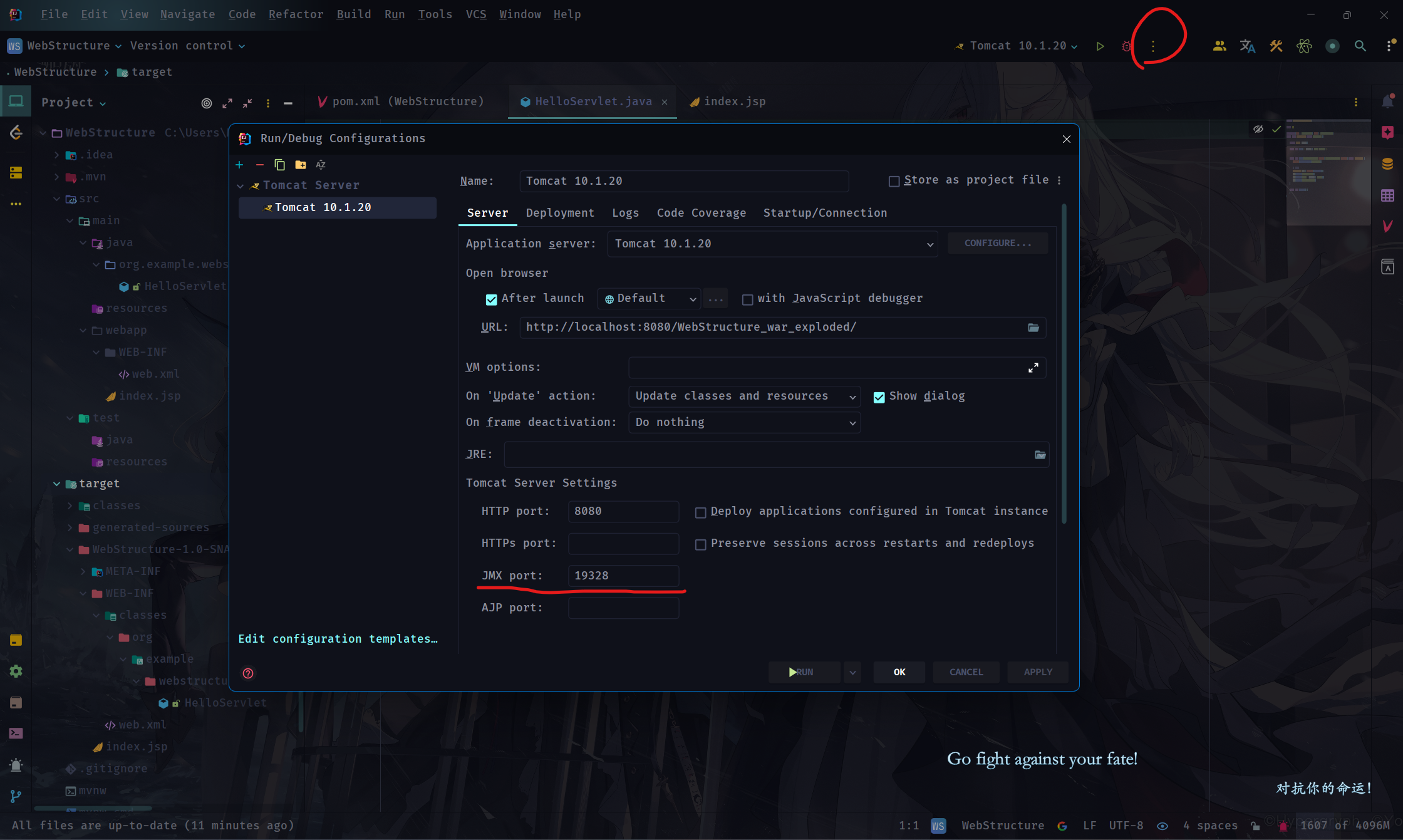Image resolution: width=1403 pixels, height=840 pixels.
Task: Uncheck Show dialog checkbox
Action: coord(879,397)
